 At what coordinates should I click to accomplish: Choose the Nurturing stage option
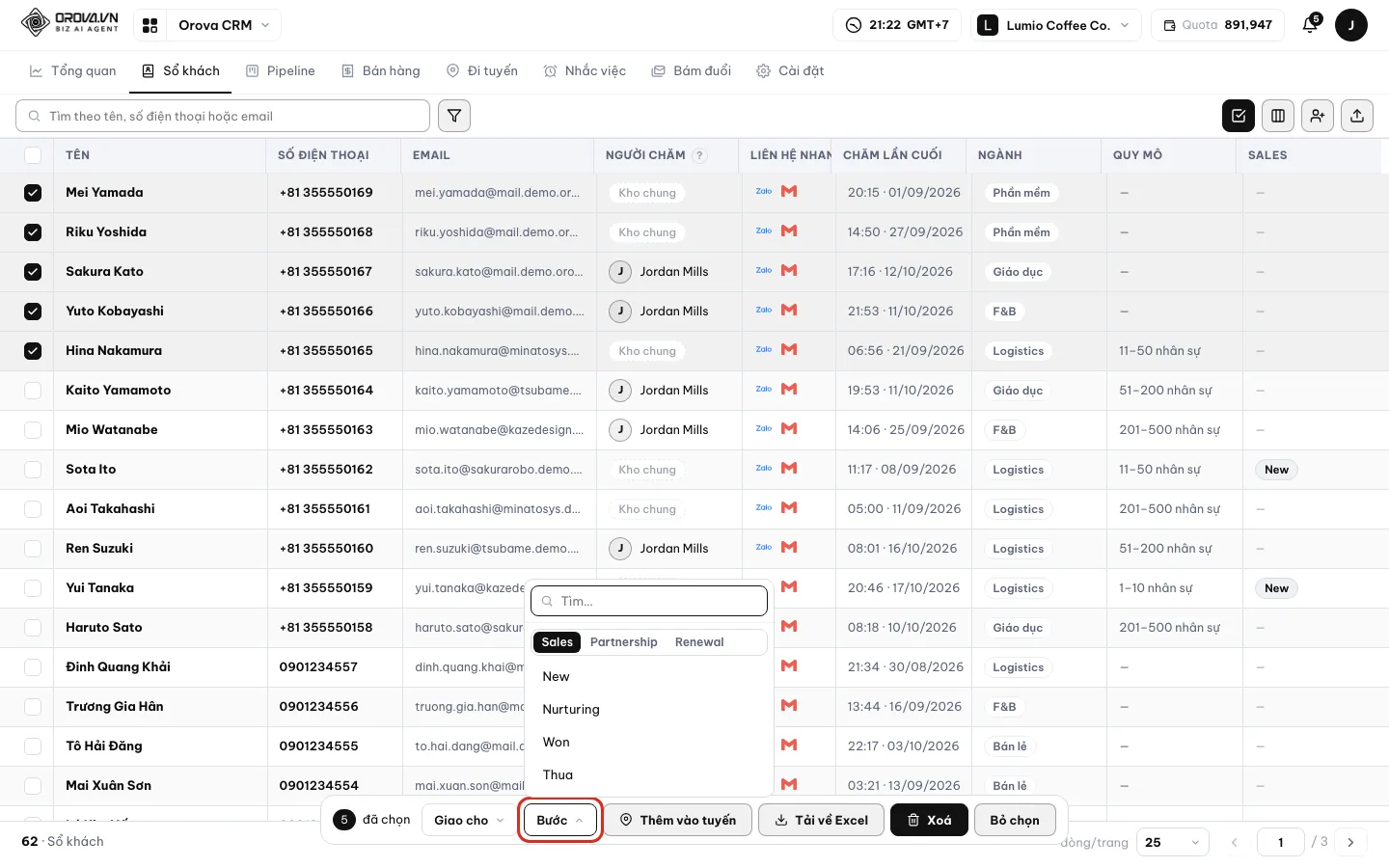coord(651,709)
